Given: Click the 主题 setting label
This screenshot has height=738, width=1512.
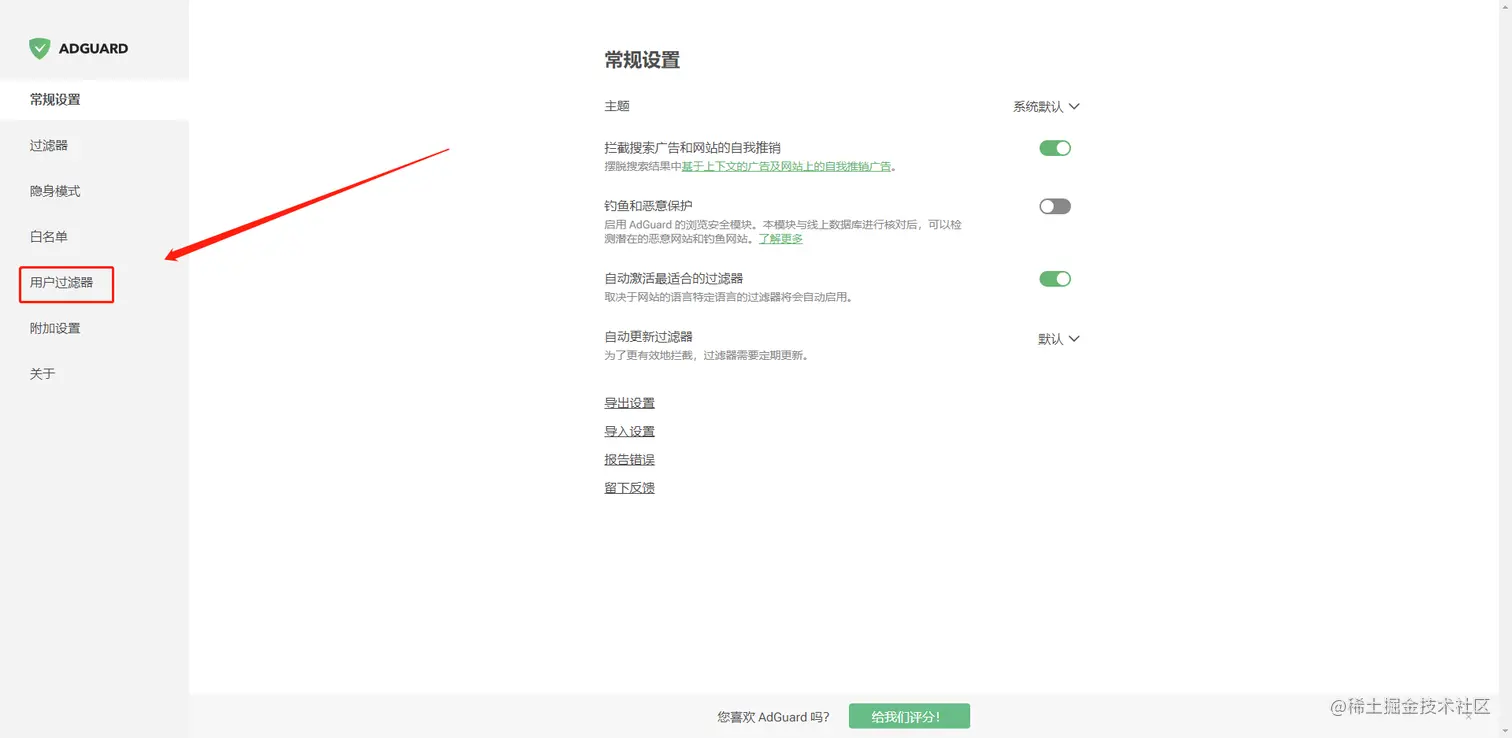Looking at the screenshot, I should click(617, 106).
